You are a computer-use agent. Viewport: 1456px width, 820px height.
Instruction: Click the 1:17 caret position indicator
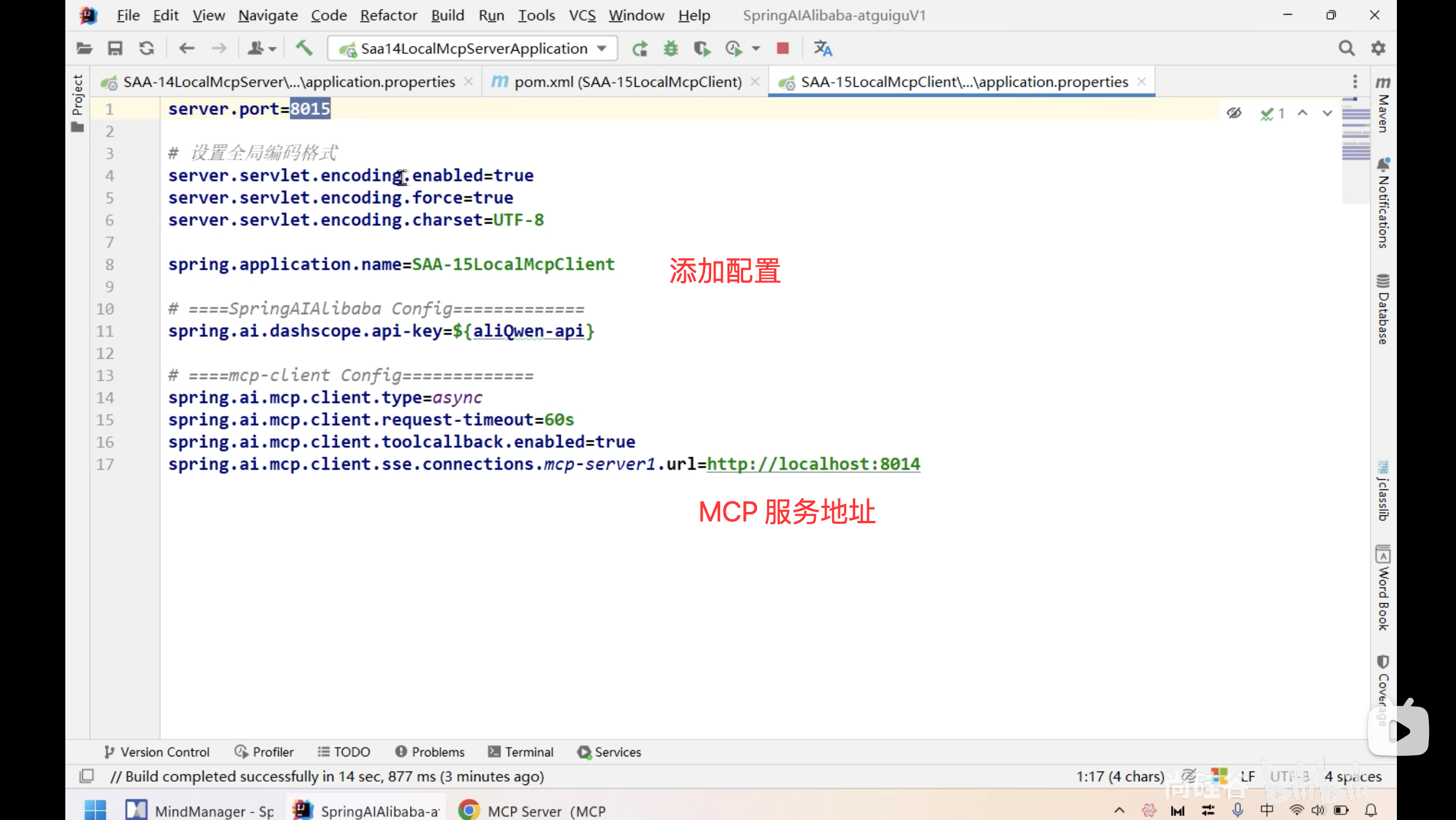[x=1120, y=776]
